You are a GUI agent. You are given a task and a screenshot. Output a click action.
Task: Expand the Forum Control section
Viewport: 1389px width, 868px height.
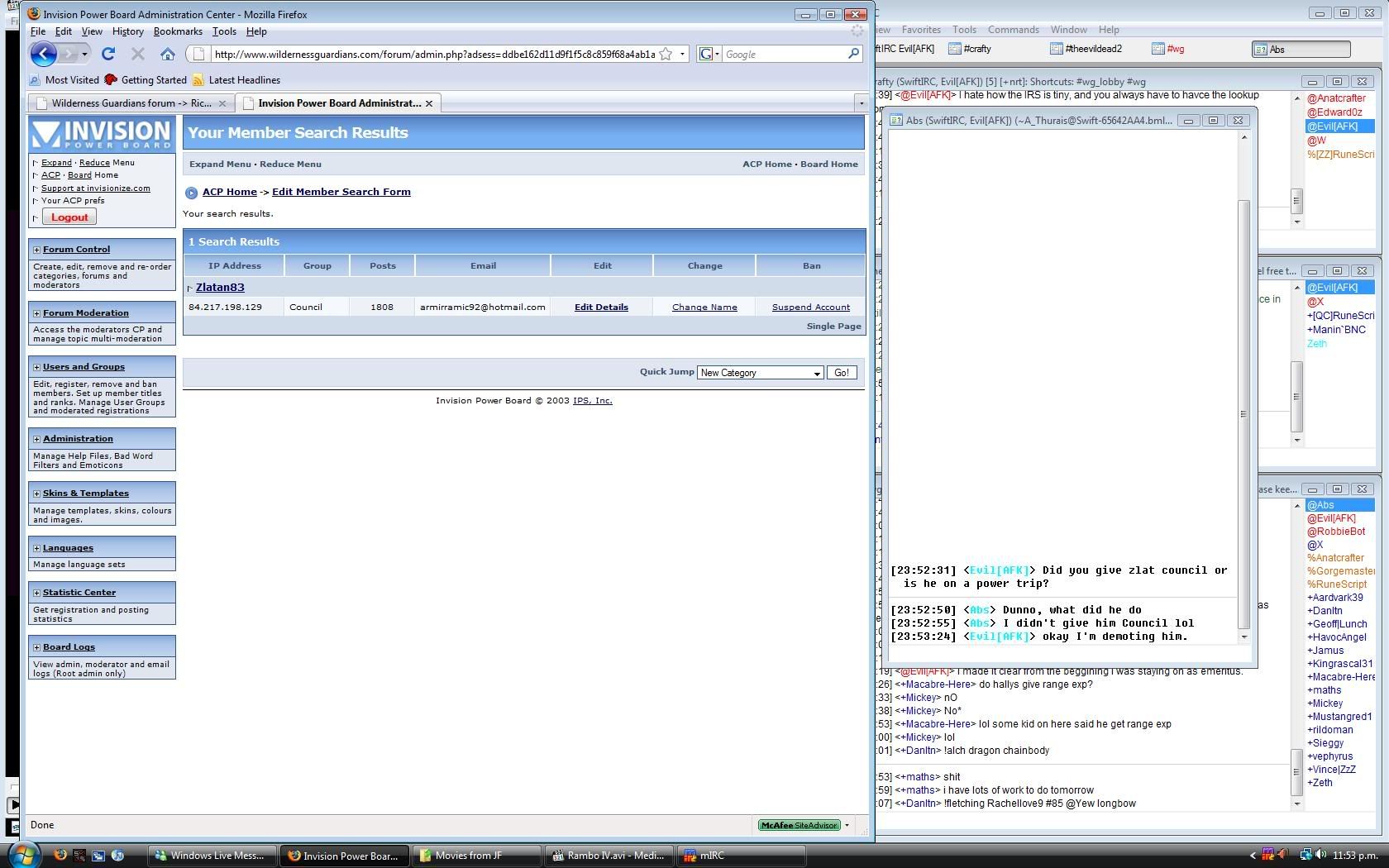36,250
